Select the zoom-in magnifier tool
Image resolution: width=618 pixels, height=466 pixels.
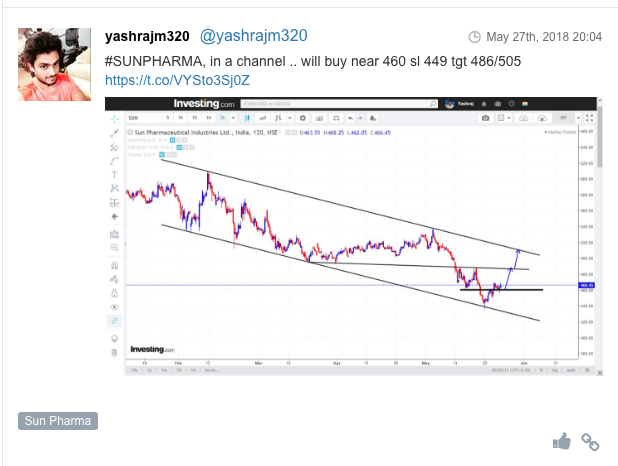click(114, 248)
